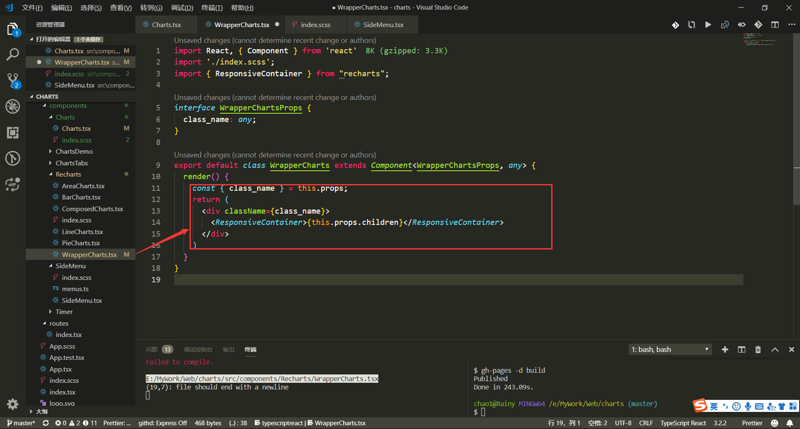Click the Sogou input method S icon
Viewport: 800px width, 429px height.
pos(700,406)
